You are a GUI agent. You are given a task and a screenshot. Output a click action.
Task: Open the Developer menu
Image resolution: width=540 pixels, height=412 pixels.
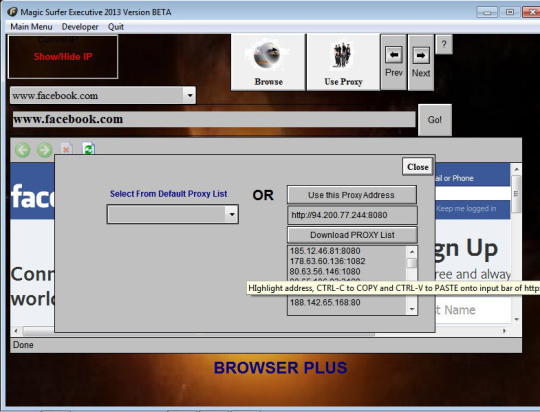[x=80, y=27]
